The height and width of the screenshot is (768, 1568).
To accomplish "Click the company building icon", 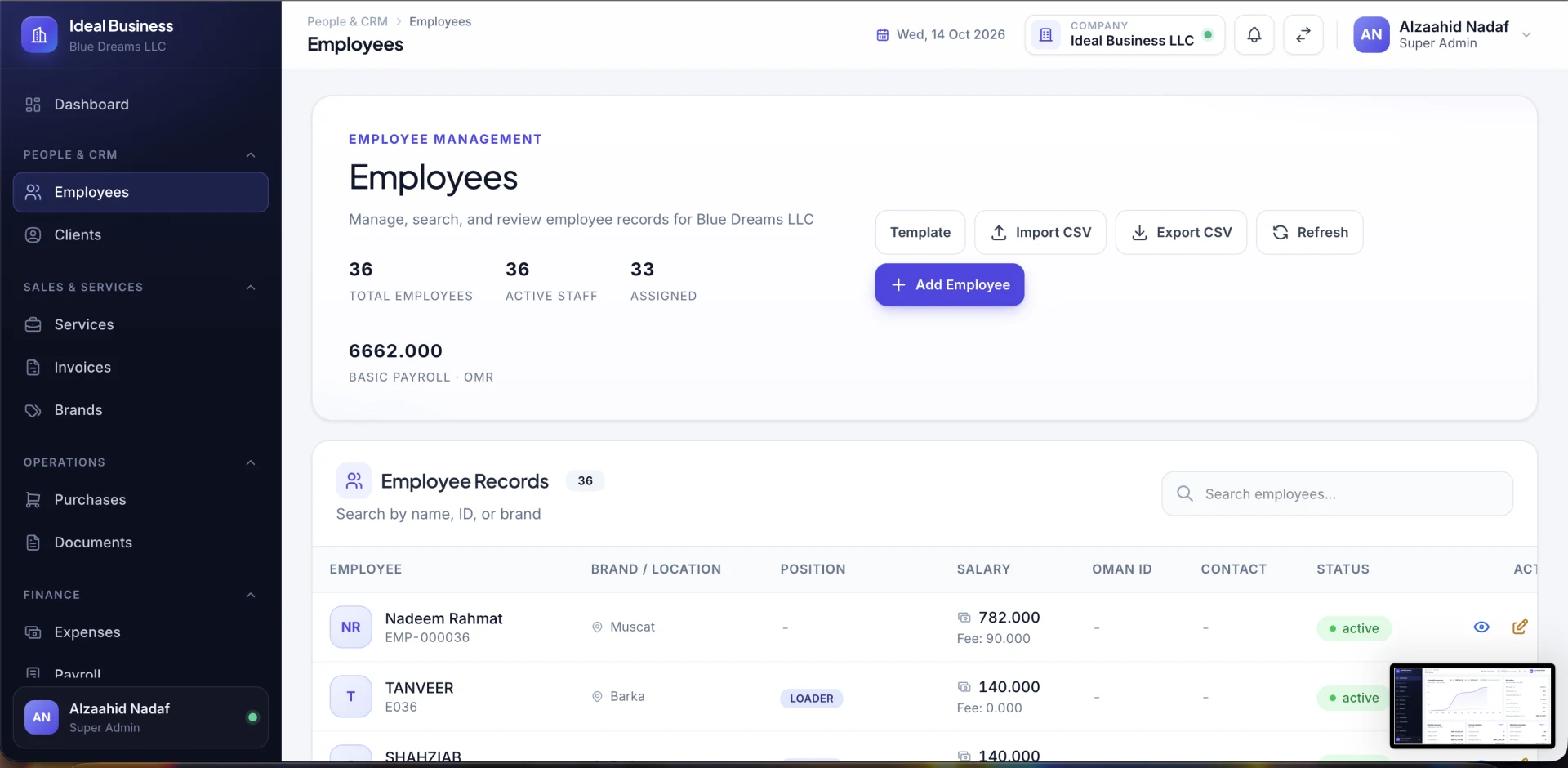I will click(1045, 35).
